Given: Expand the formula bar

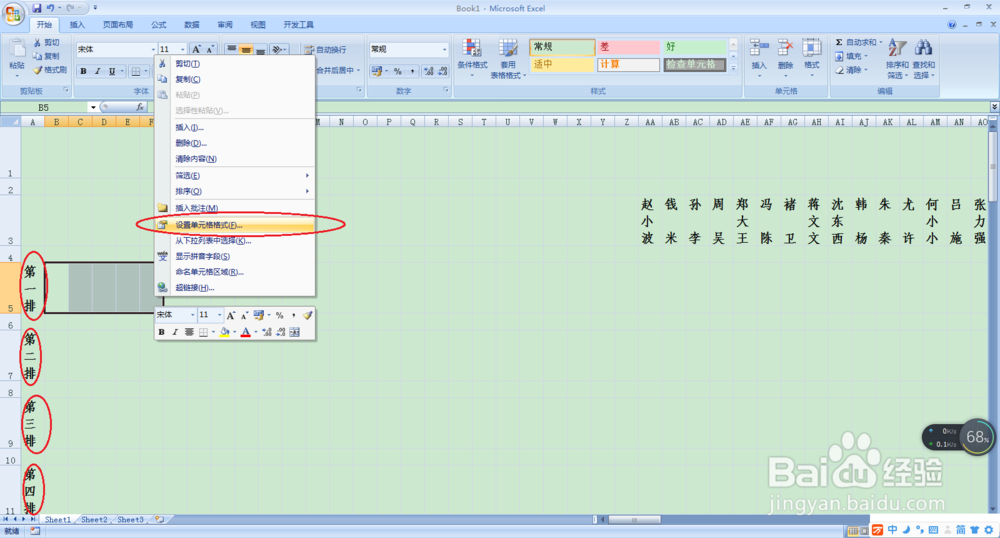Looking at the screenshot, I should [x=994, y=107].
